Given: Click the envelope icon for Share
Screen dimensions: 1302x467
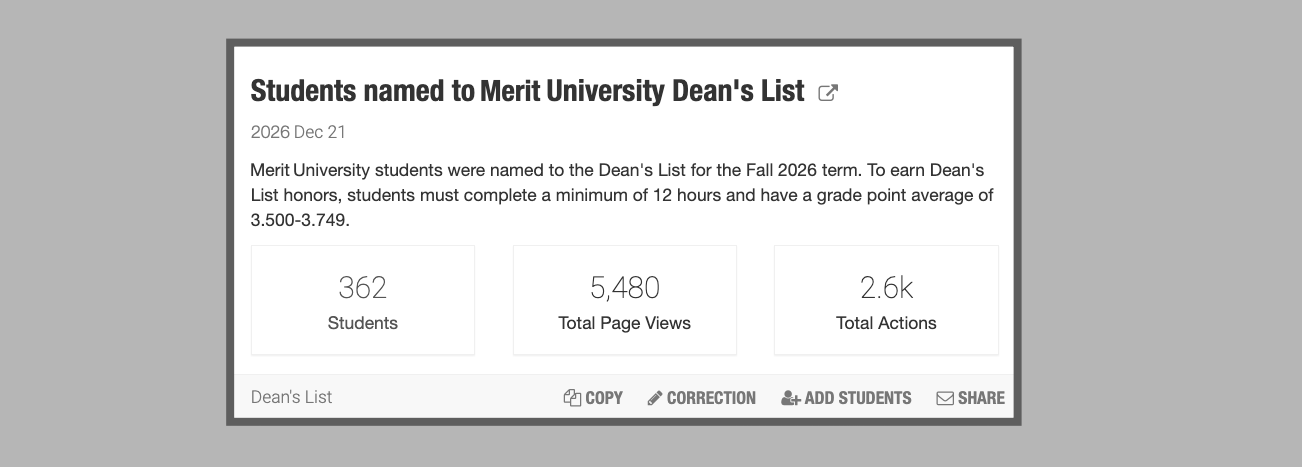Looking at the screenshot, I should coord(945,398).
